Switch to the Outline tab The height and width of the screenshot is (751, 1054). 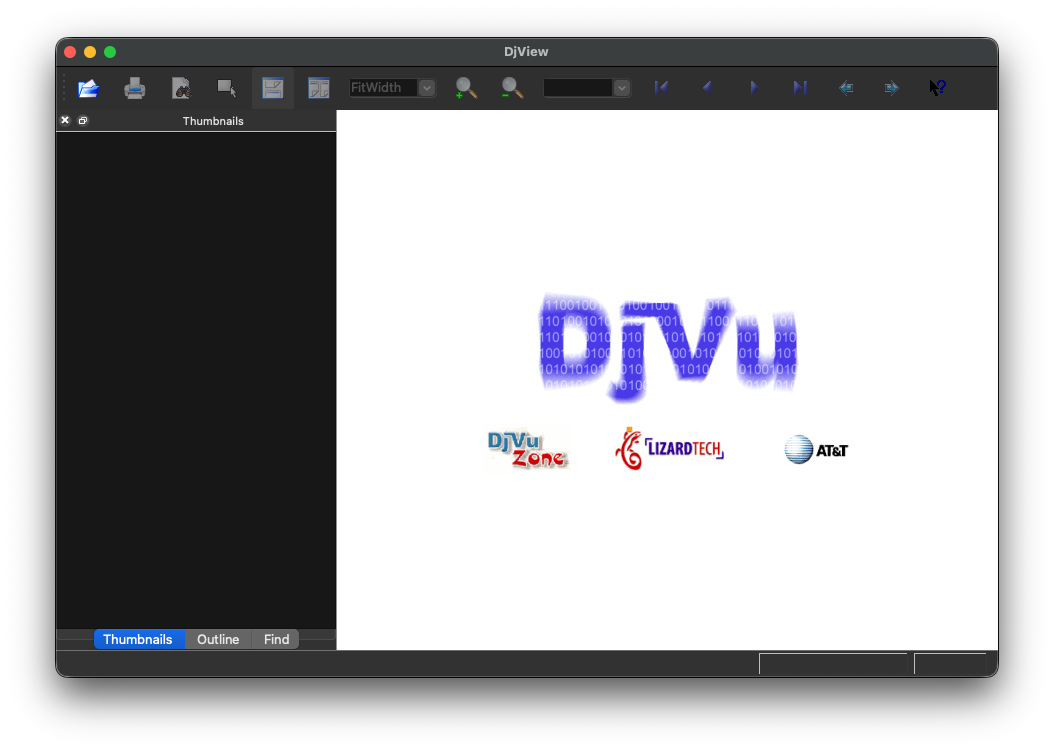[x=218, y=639]
